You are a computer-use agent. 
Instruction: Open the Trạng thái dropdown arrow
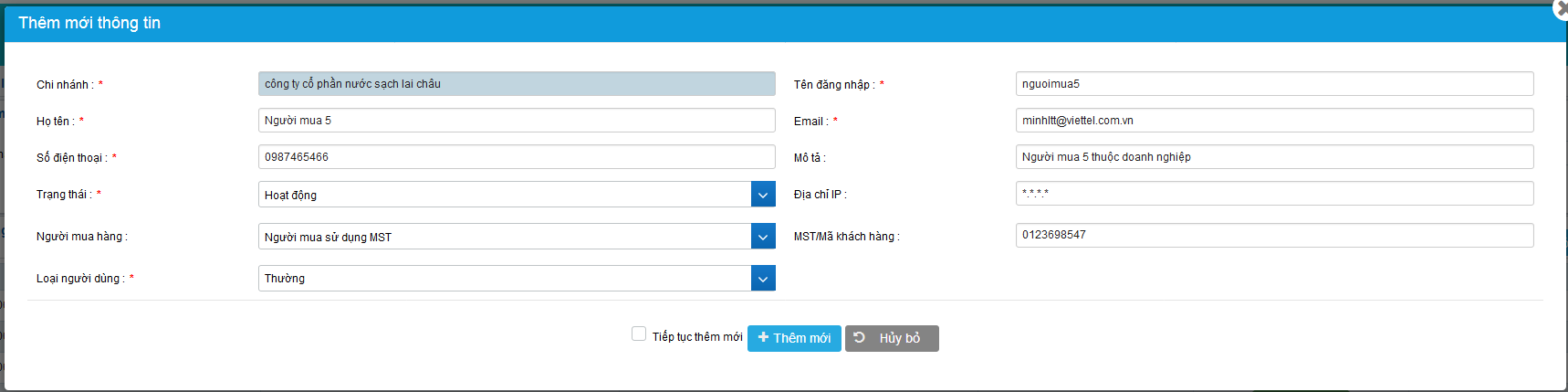pyautogui.click(x=763, y=195)
